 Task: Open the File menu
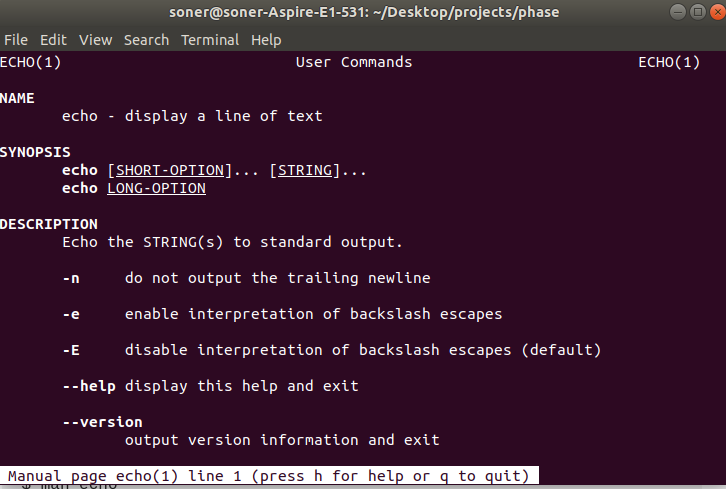tap(15, 40)
